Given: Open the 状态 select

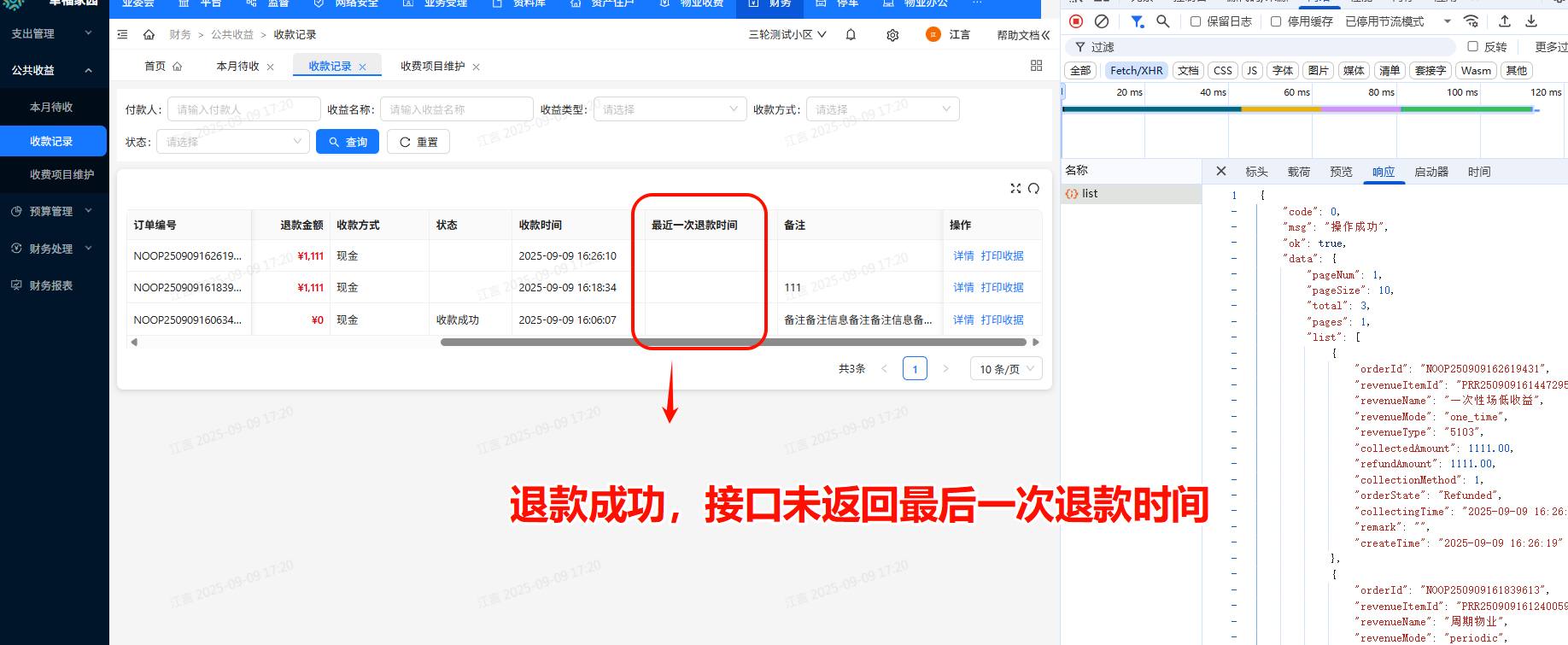Looking at the screenshot, I should tap(232, 142).
